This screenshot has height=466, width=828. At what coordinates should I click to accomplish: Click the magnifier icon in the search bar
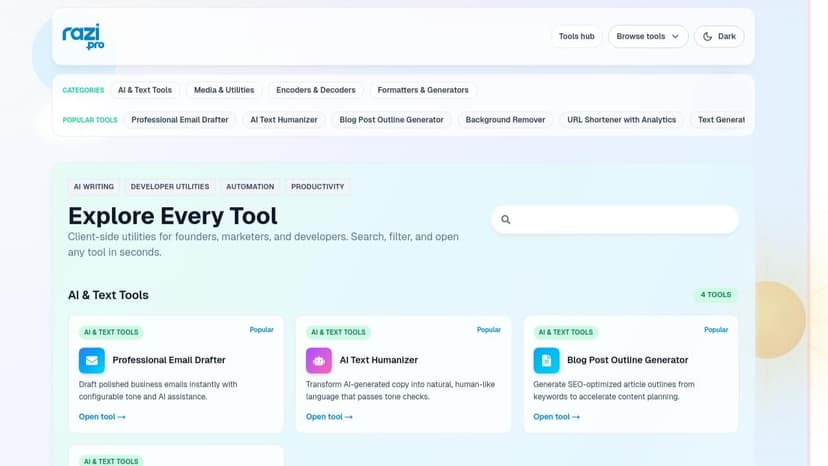(x=505, y=219)
